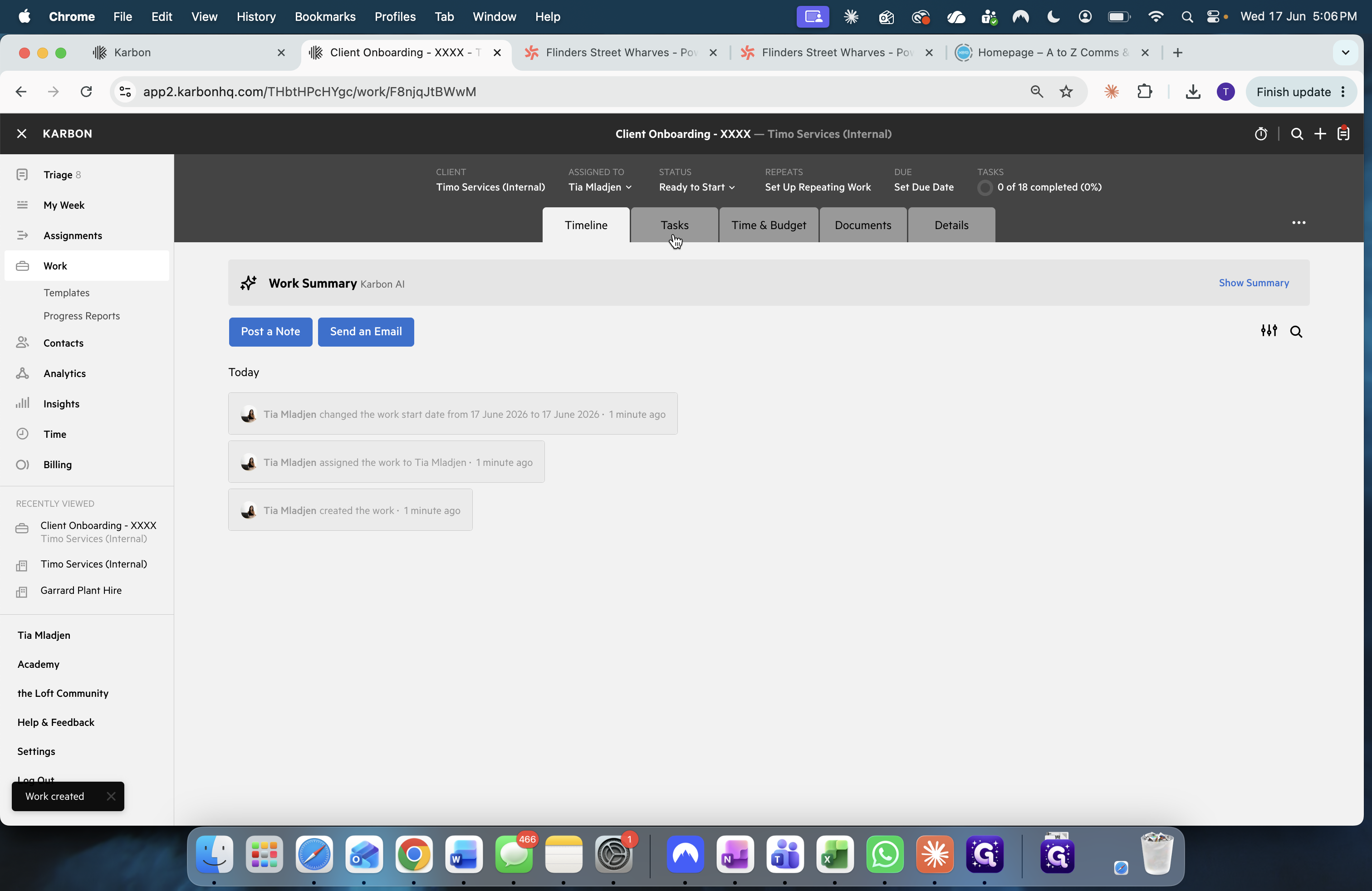Open macOS Control Center in menu bar
Viewport: 1372px width, 891px height.
1213,17
